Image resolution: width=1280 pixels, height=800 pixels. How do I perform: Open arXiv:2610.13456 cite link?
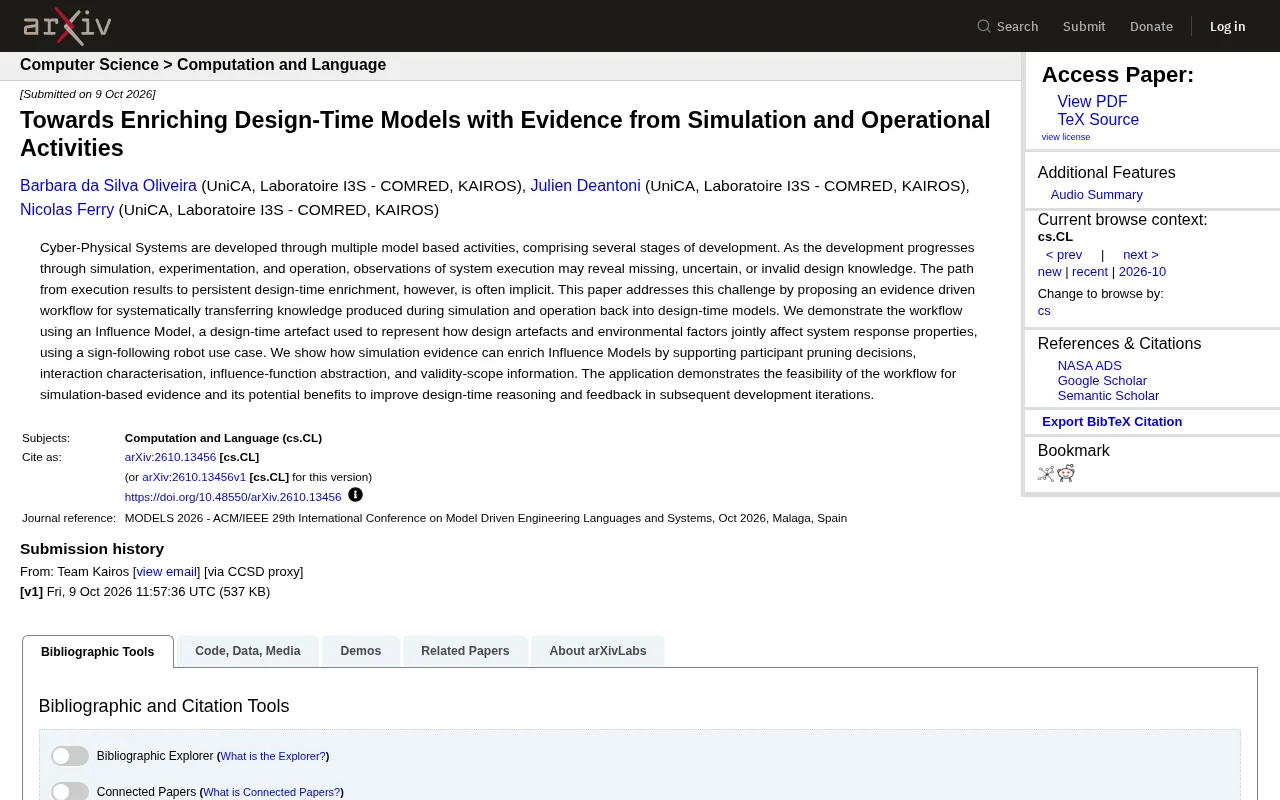(x=170, y=457)
